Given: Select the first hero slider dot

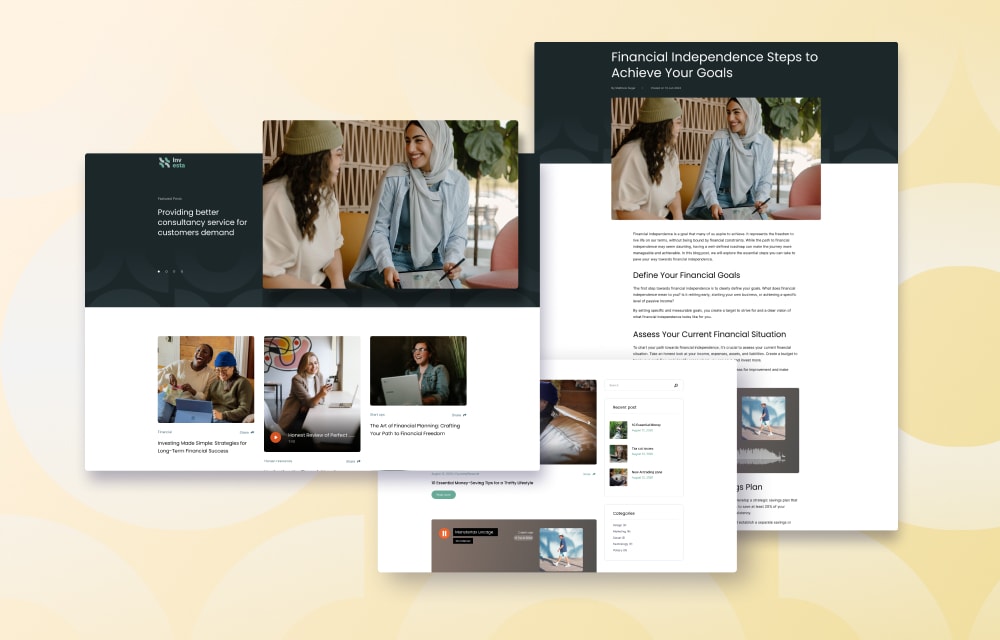Looking at the screenshot, I should tap(158, 271).
